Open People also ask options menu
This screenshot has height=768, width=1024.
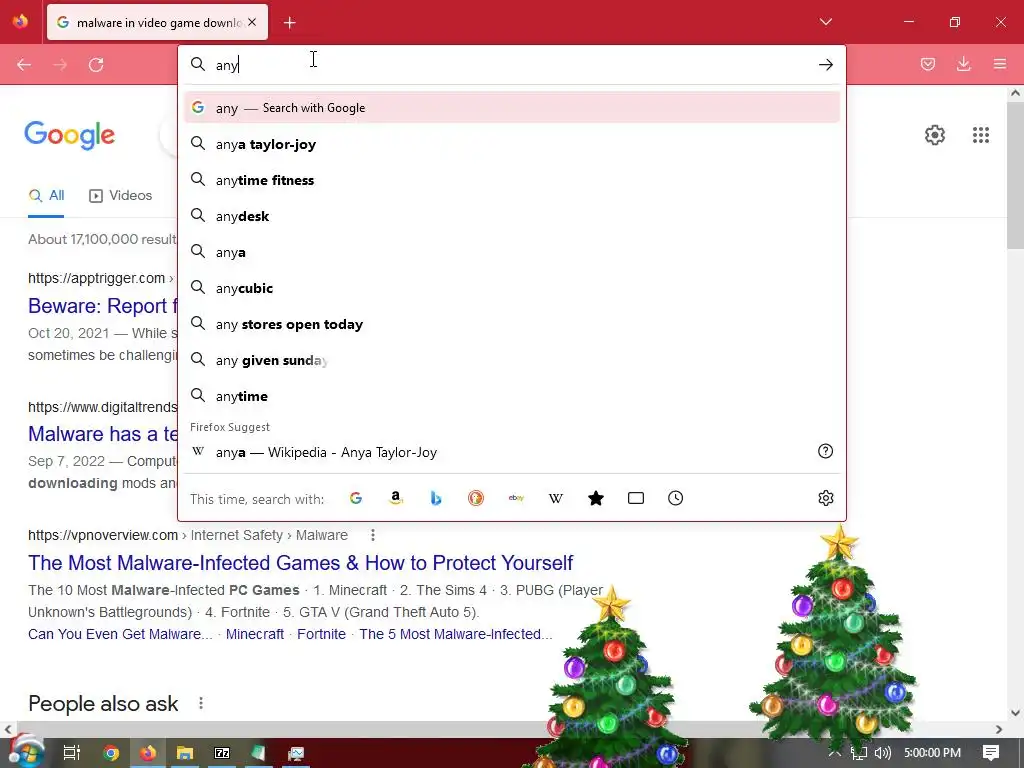coord(201,703)
